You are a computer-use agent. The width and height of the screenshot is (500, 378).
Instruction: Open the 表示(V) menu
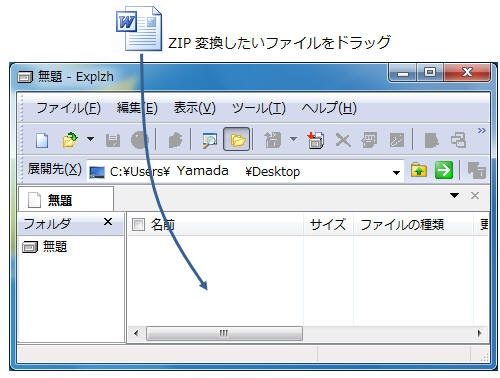tap(195, 108)
